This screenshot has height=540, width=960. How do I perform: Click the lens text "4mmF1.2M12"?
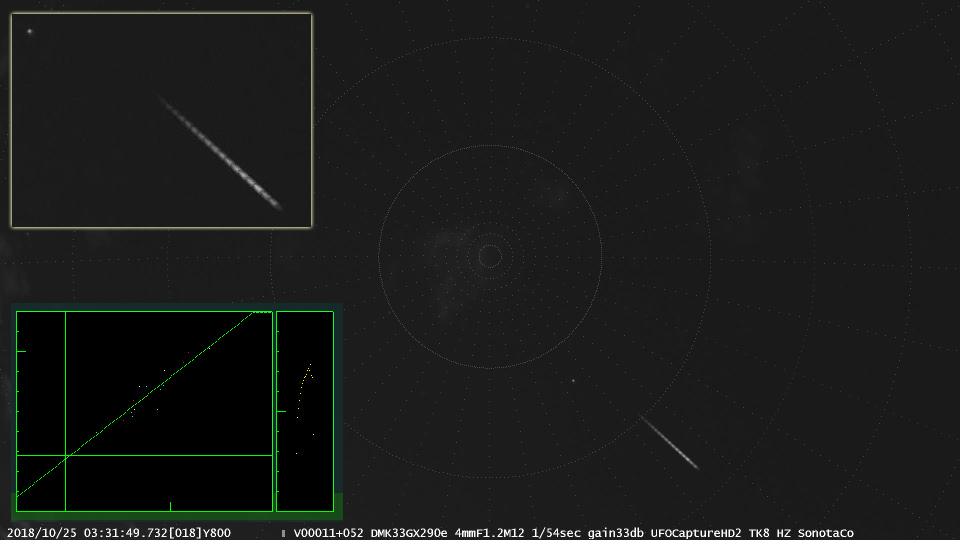pos(489,533)
